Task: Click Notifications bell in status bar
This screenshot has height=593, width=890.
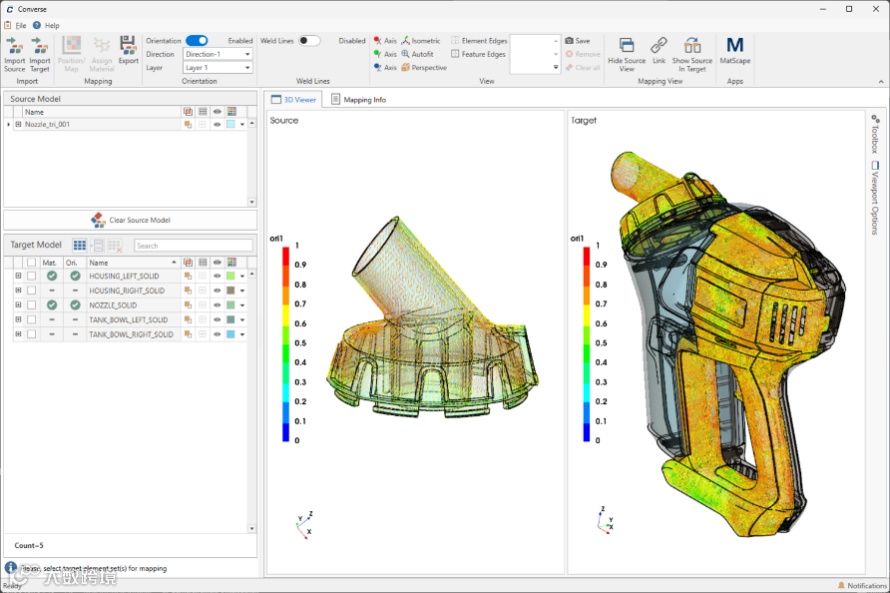Action: [841, 585]
